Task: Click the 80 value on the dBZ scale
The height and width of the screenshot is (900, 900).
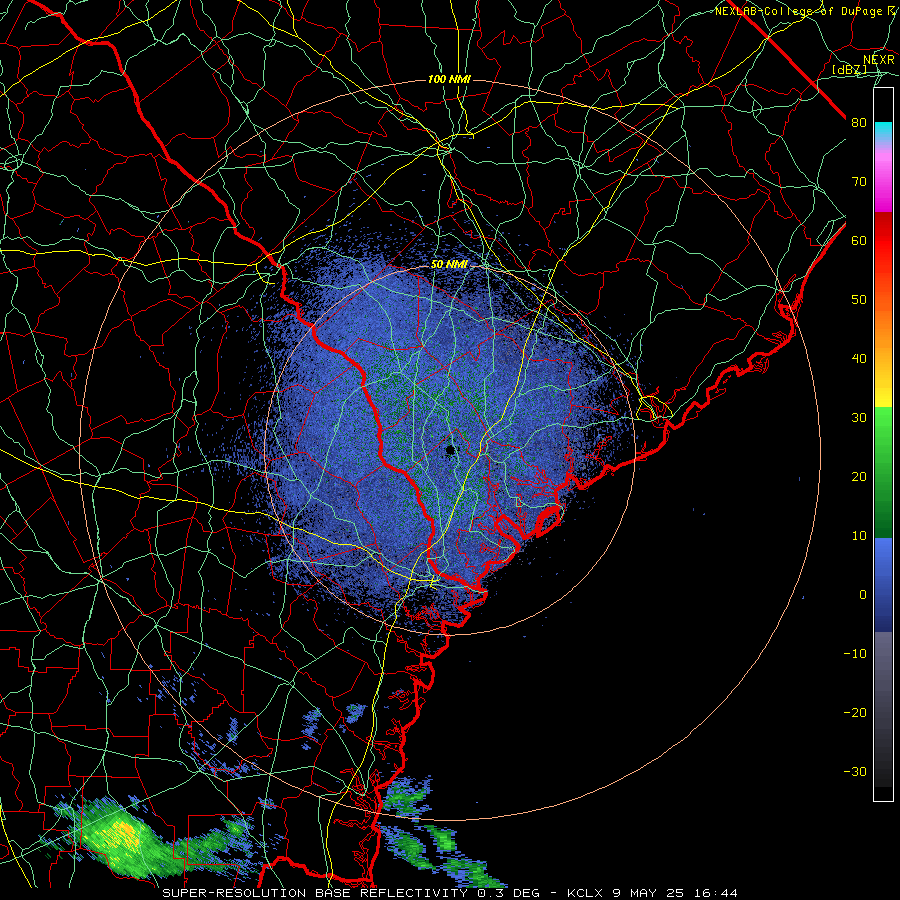Action: [x=859, y=122]
